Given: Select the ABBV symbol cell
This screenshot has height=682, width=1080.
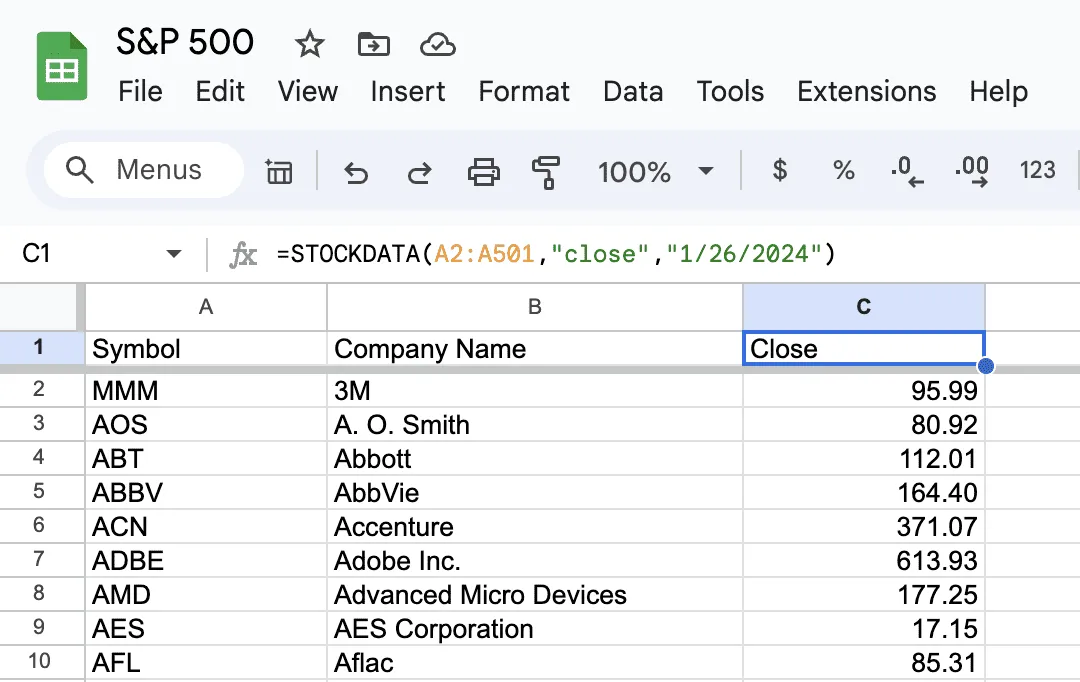Looking at the screenshot, I should pyautogui.click(x=205, y=493).
